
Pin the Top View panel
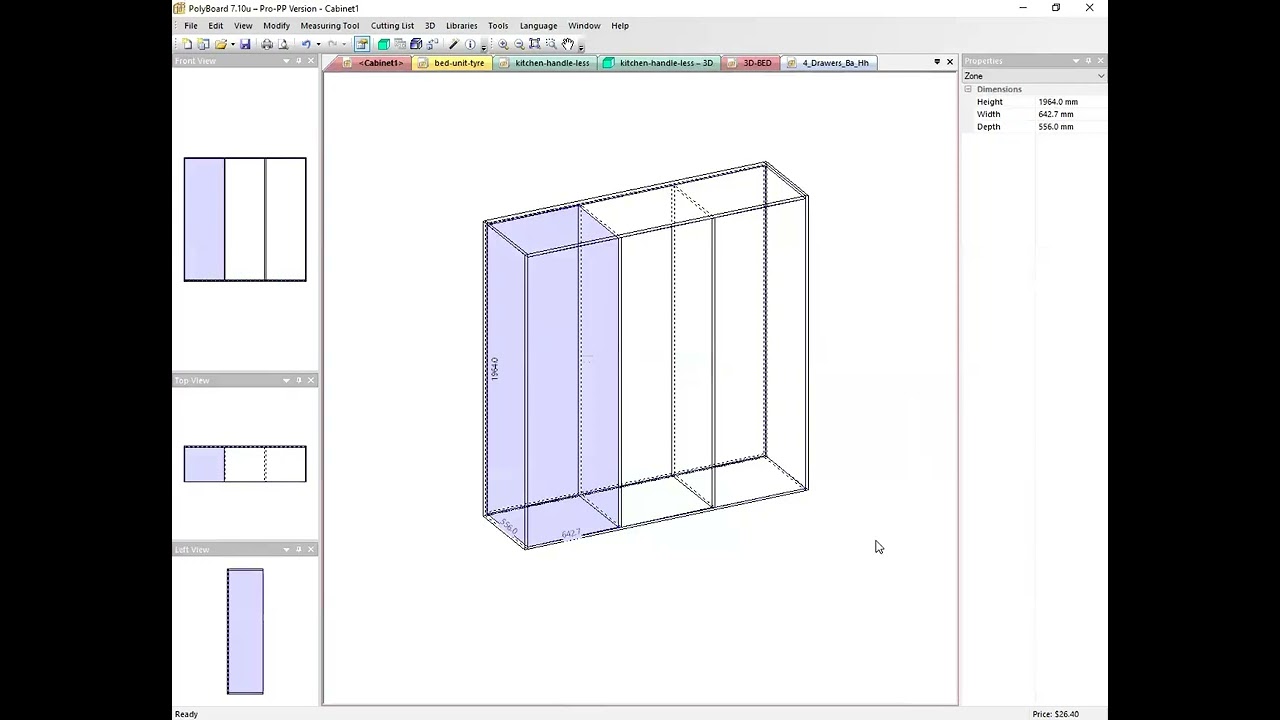pos(298,380)
